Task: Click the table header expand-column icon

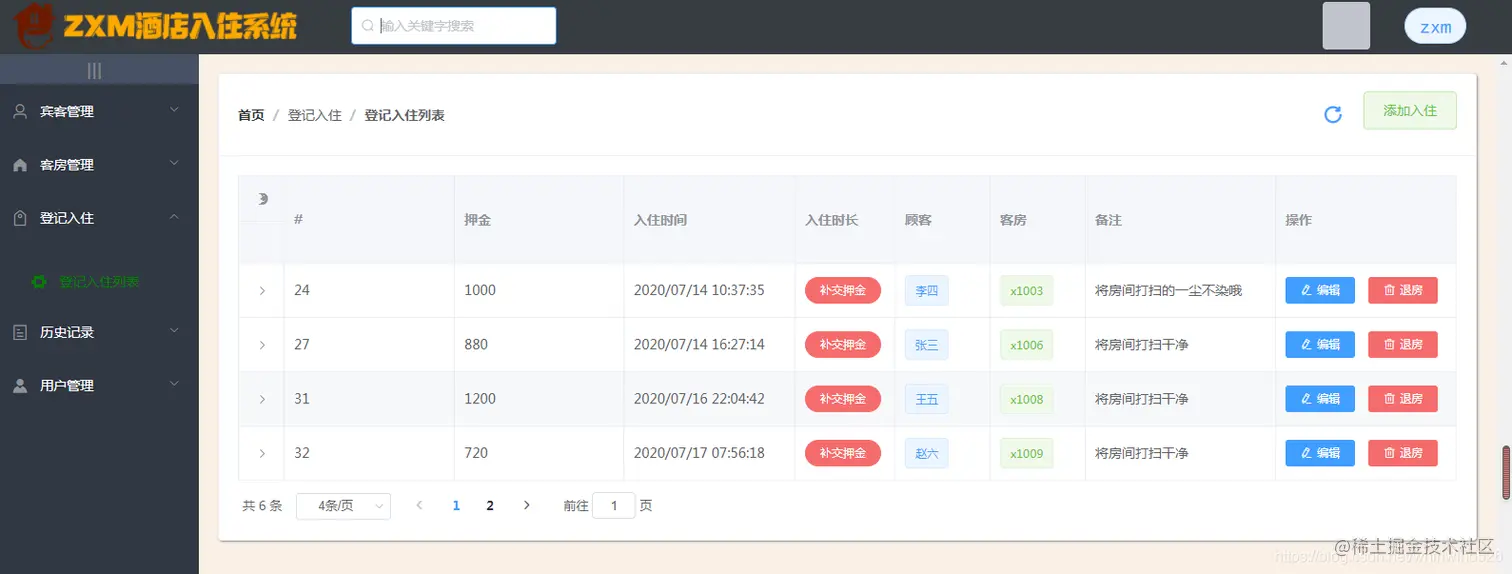Action: [262, 199]
